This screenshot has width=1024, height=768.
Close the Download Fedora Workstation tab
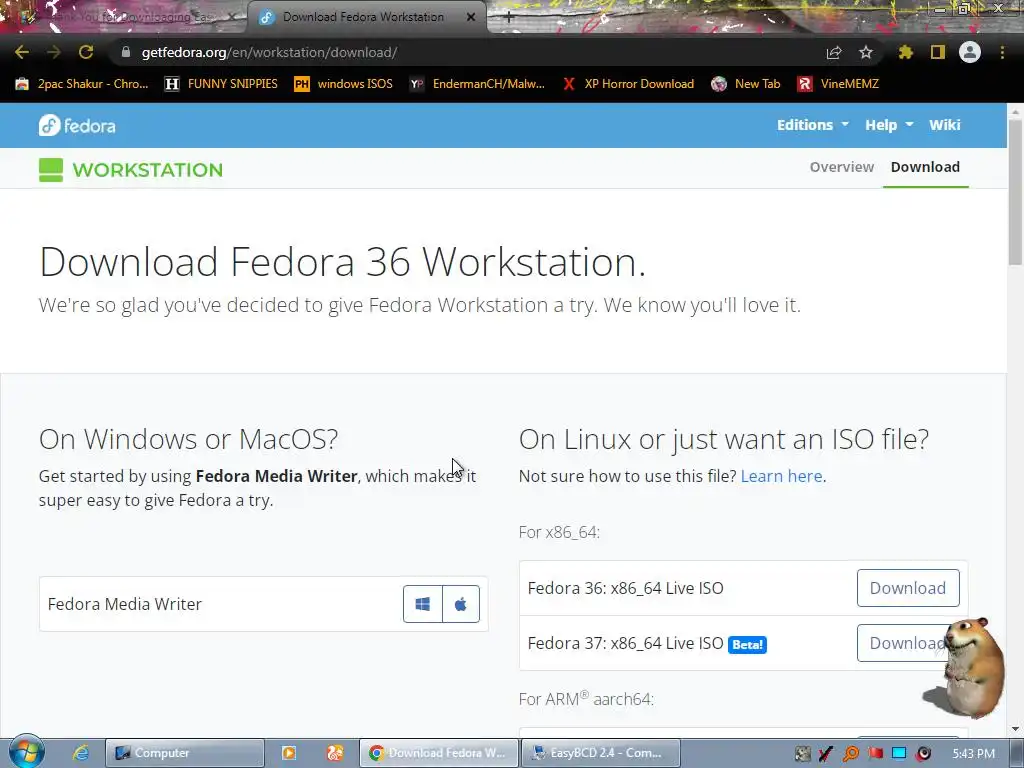tap(471, 17)
